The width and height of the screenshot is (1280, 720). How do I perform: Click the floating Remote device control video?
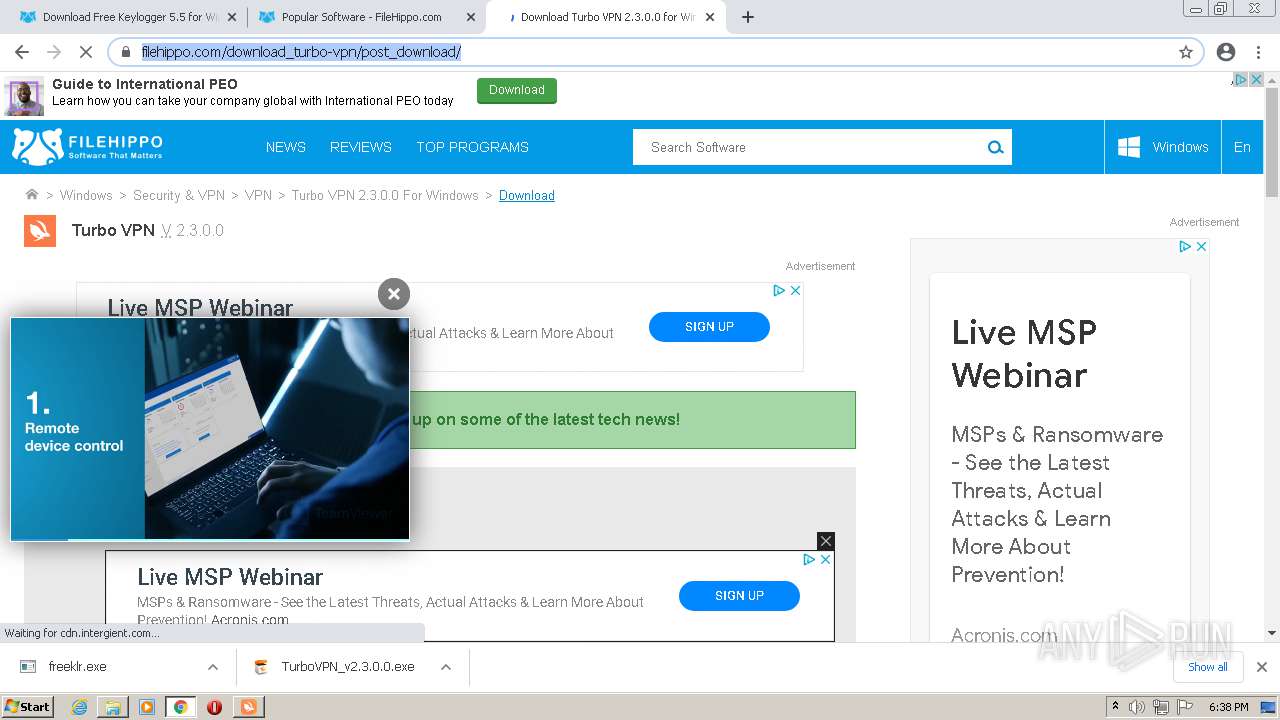point(210,429)
